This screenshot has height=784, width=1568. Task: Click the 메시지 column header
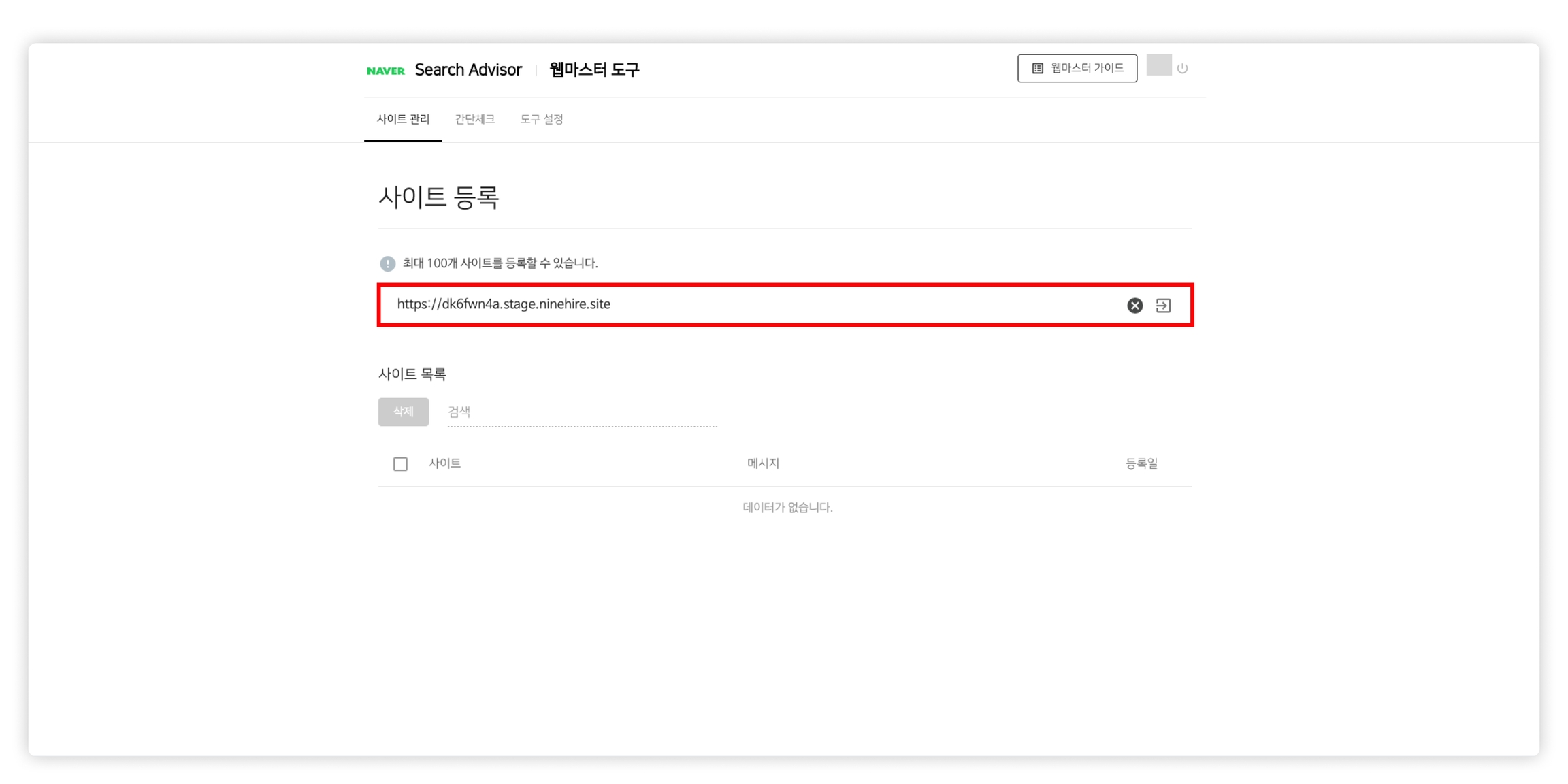tap(763, 463)
